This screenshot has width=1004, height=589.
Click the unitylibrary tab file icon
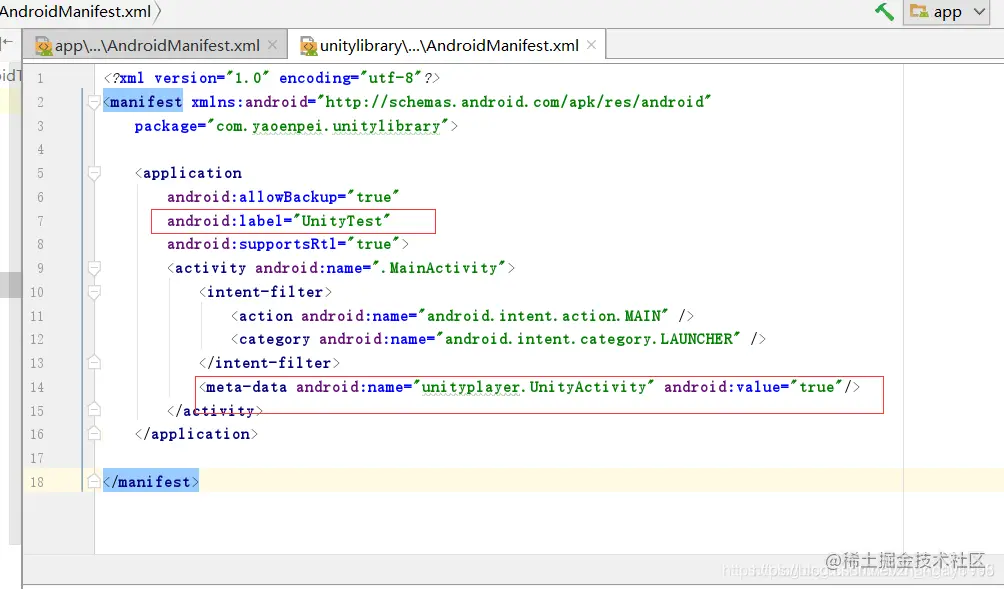[x=309, y=46]
